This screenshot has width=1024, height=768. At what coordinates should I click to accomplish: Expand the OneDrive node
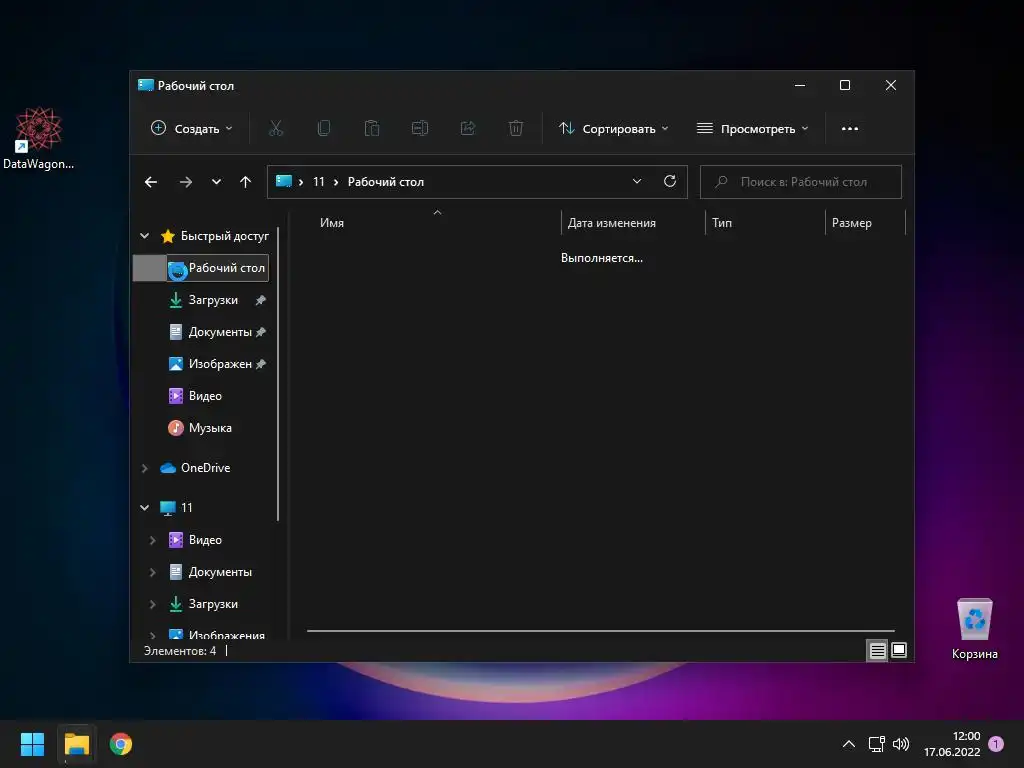pos(144,468)
